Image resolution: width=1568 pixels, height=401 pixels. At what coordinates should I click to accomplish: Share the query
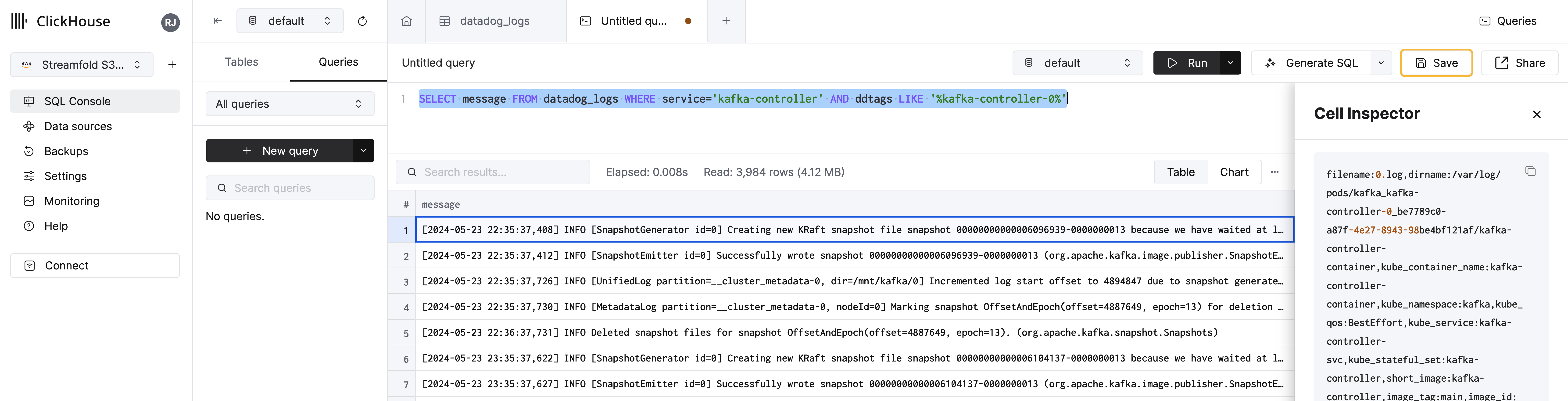1519,63
